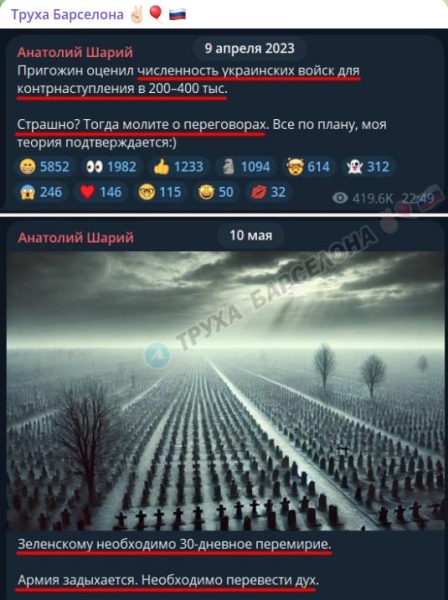448x600 pixels.
Task: Click the 9 апреля 2023 date badge
Action: pyautogui.click(x=249, y=49)
